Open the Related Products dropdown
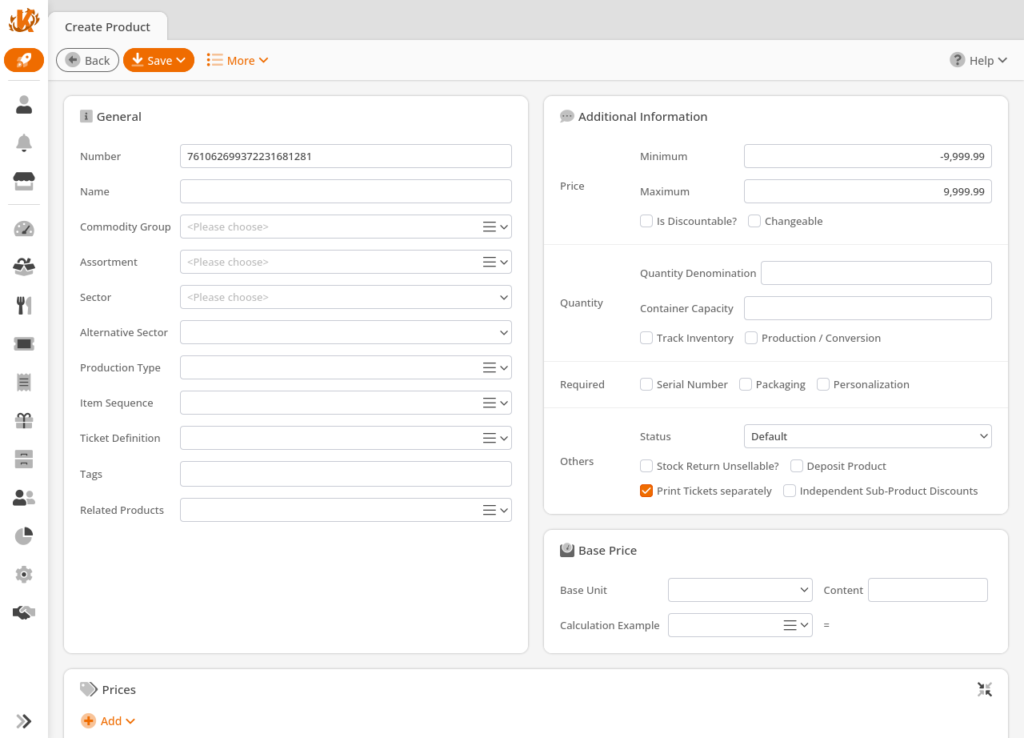1024x738 pixels. 345,510
